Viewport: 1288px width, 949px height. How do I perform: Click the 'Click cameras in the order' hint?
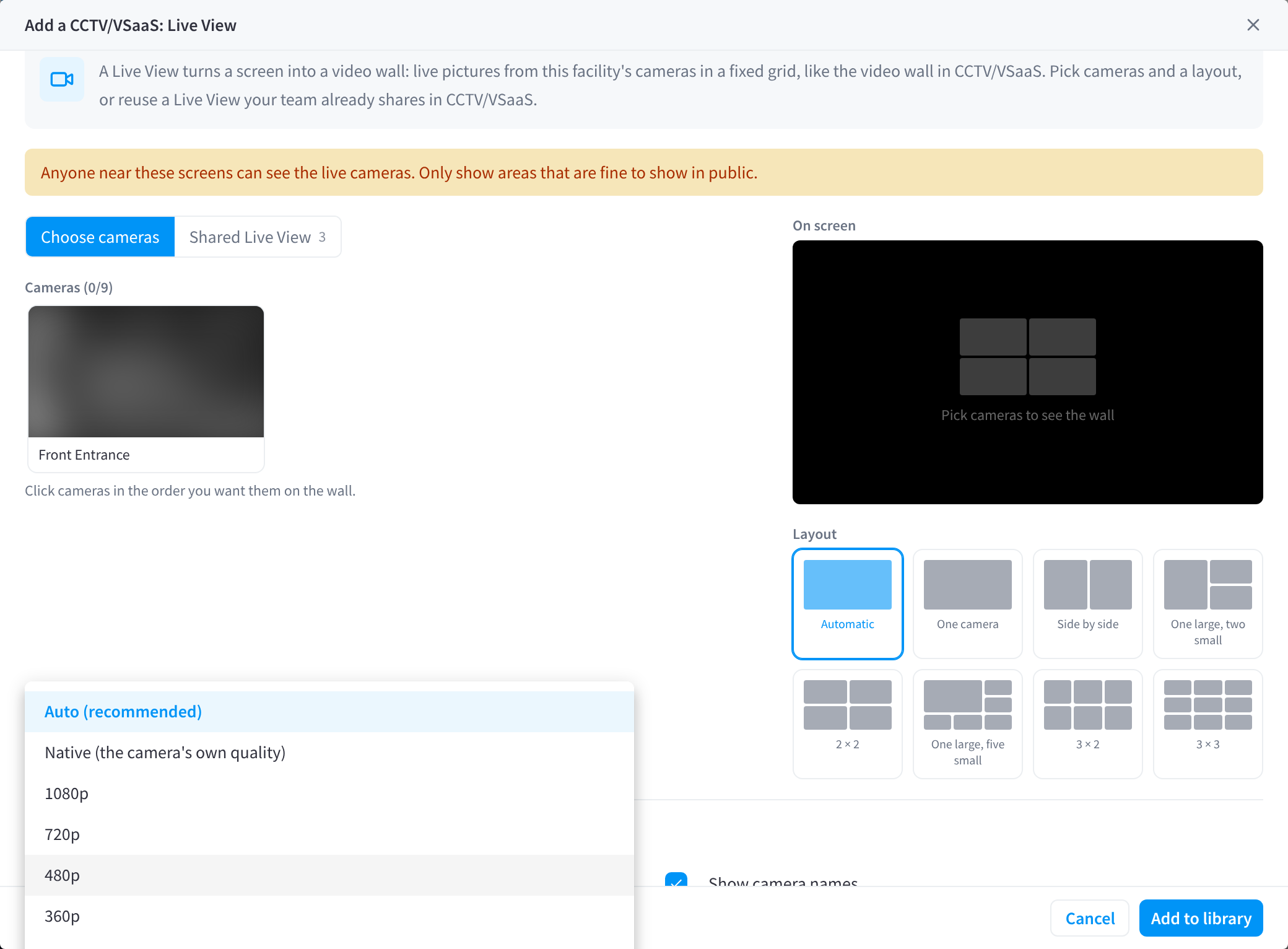click(190, 491)
